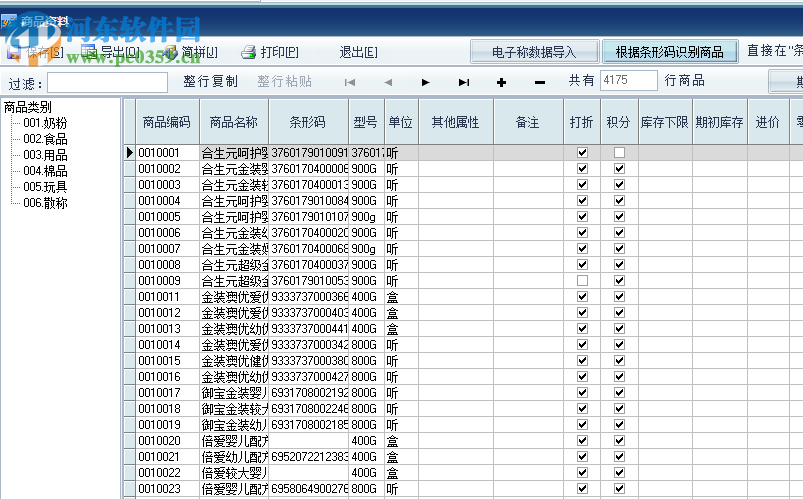The image size is (803, 499).
Task: Select category 002.食品 in tree
Action: click(45, 139)
